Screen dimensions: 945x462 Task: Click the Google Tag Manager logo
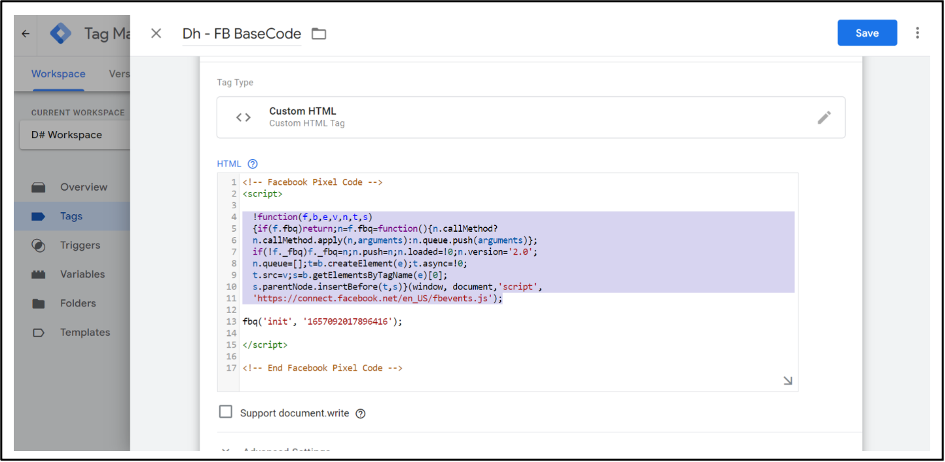(x=61, y=34)
